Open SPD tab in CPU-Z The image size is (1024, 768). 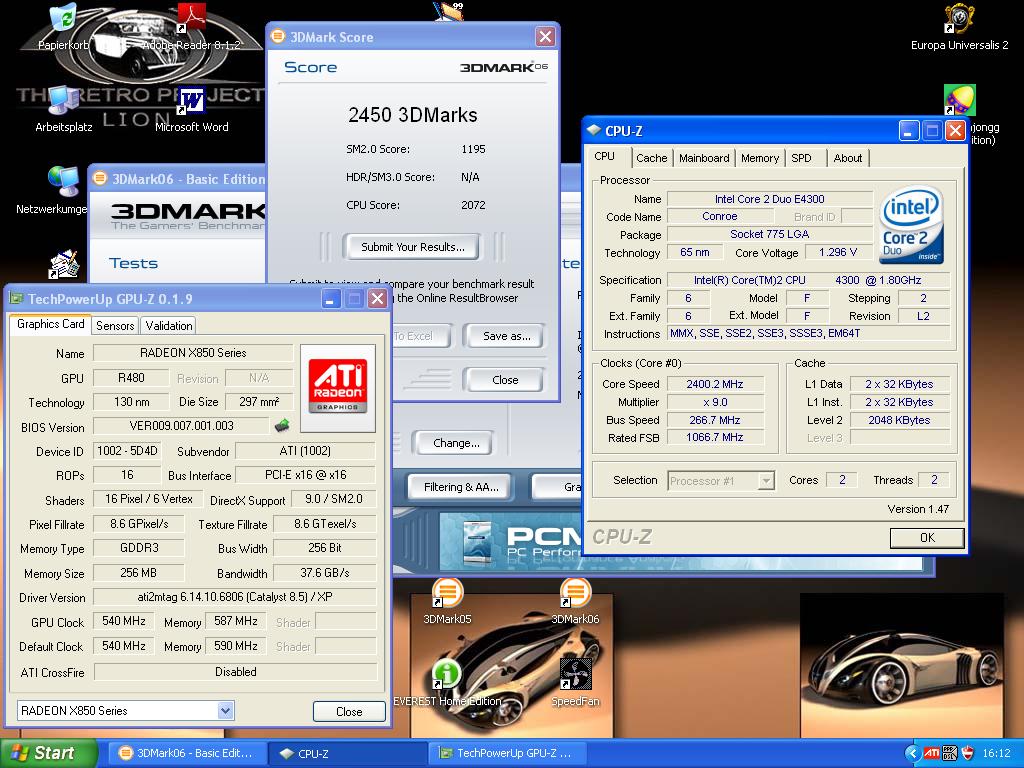(801, 158)
